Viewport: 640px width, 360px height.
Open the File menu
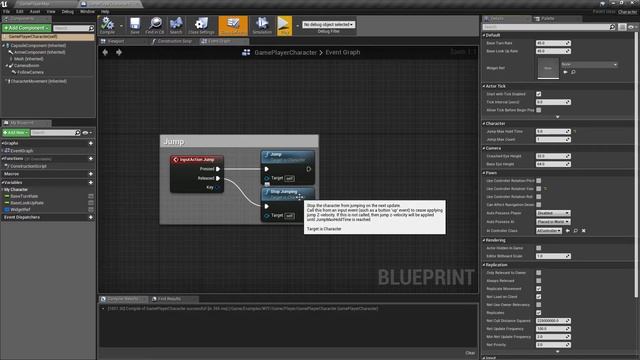click(x=6, y=12)
